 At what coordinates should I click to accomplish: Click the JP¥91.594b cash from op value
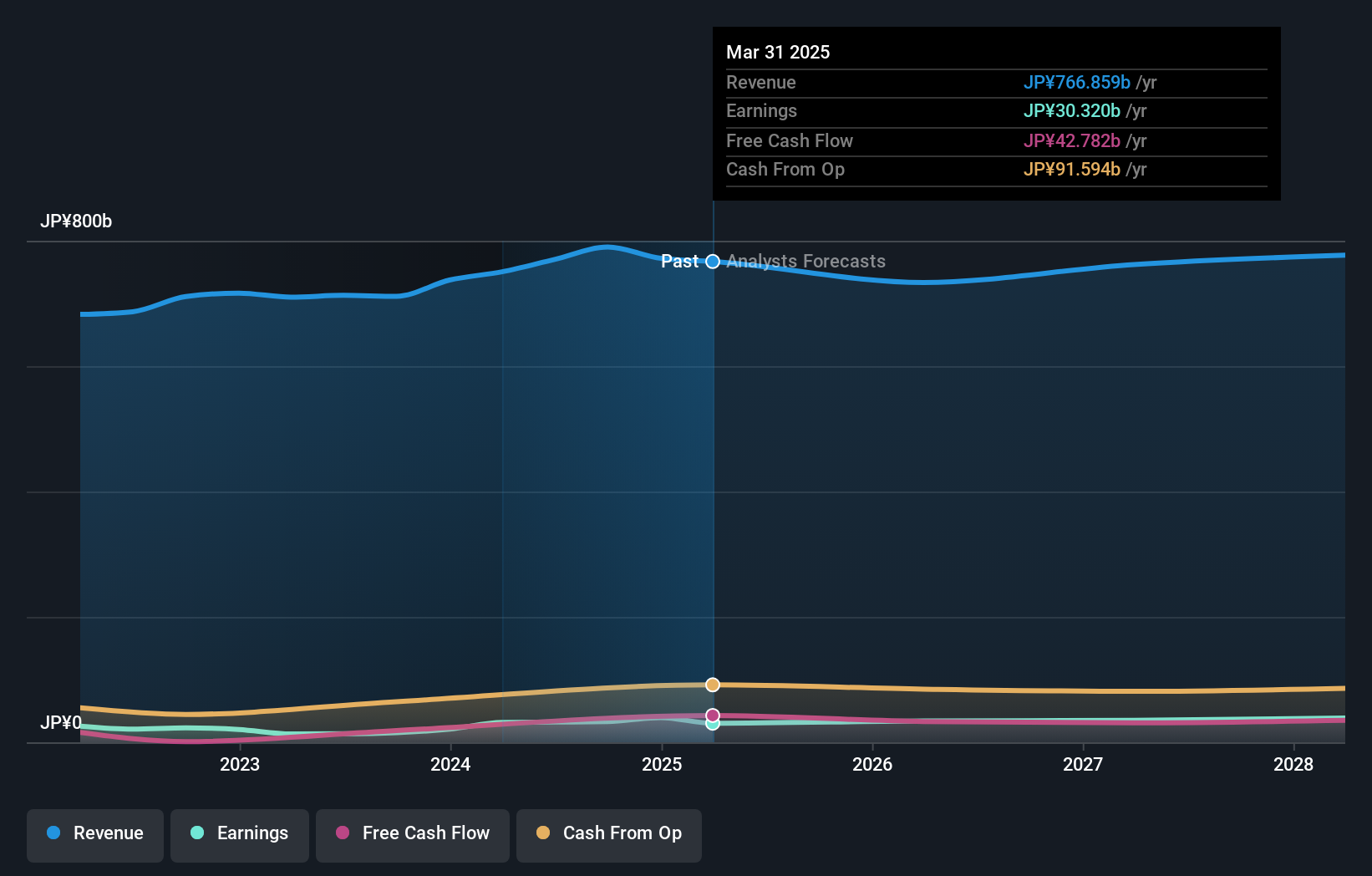tap(1072, 170)
